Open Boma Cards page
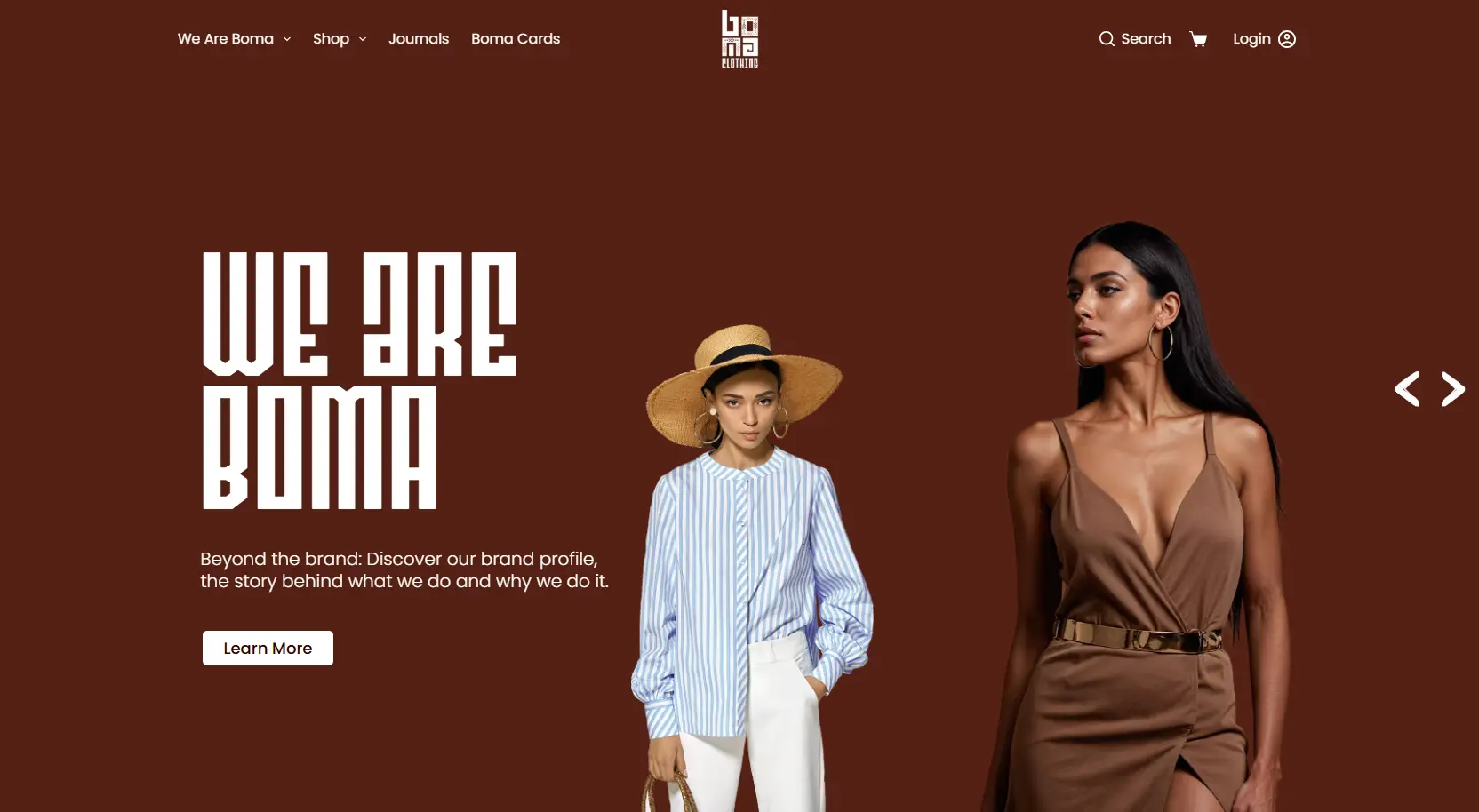 (x=516, y=39)
